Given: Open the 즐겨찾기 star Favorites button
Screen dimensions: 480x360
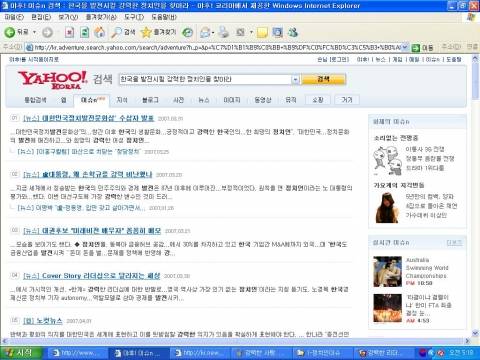Looking at the screenshot, I should pyautogui.click(x=158, y=32).
